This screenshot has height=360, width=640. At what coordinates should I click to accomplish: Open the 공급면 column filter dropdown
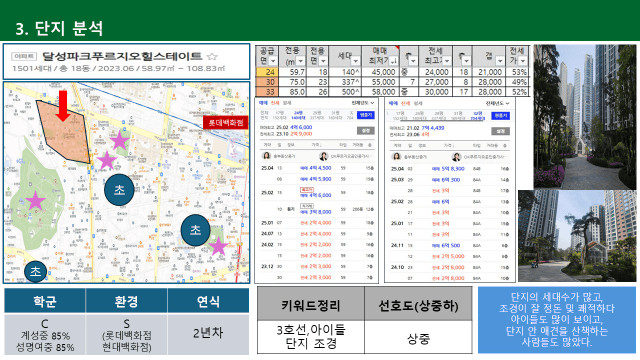(273, 61)
